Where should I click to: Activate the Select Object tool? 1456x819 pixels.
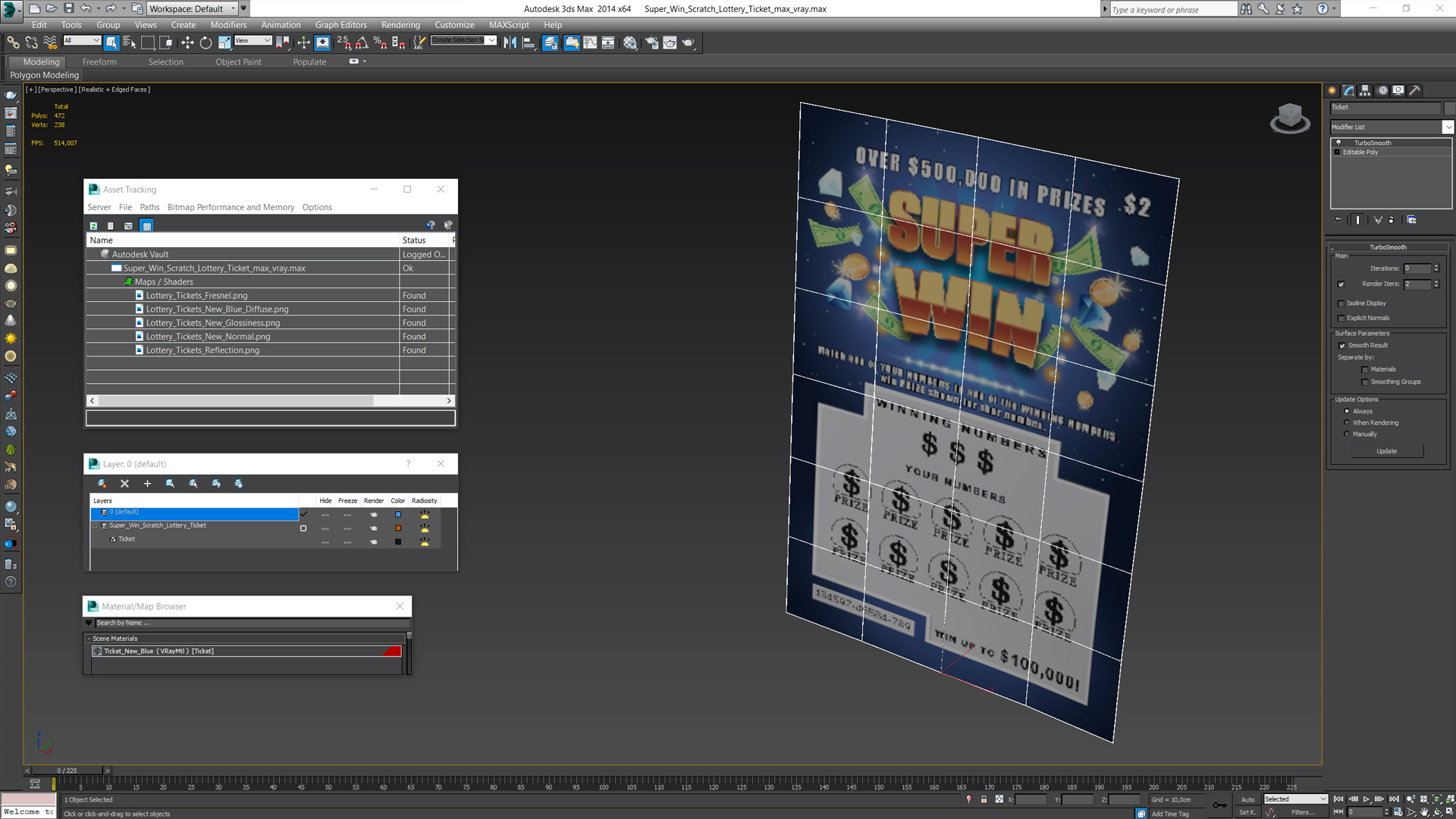pos(111,42)
